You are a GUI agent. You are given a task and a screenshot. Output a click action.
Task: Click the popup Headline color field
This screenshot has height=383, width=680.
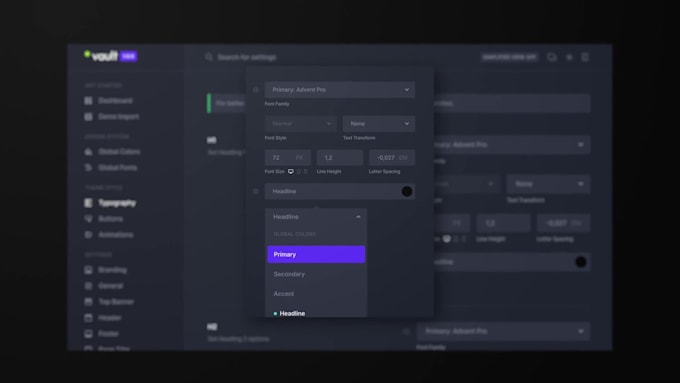pyautogui.click(x=340, y=191)
